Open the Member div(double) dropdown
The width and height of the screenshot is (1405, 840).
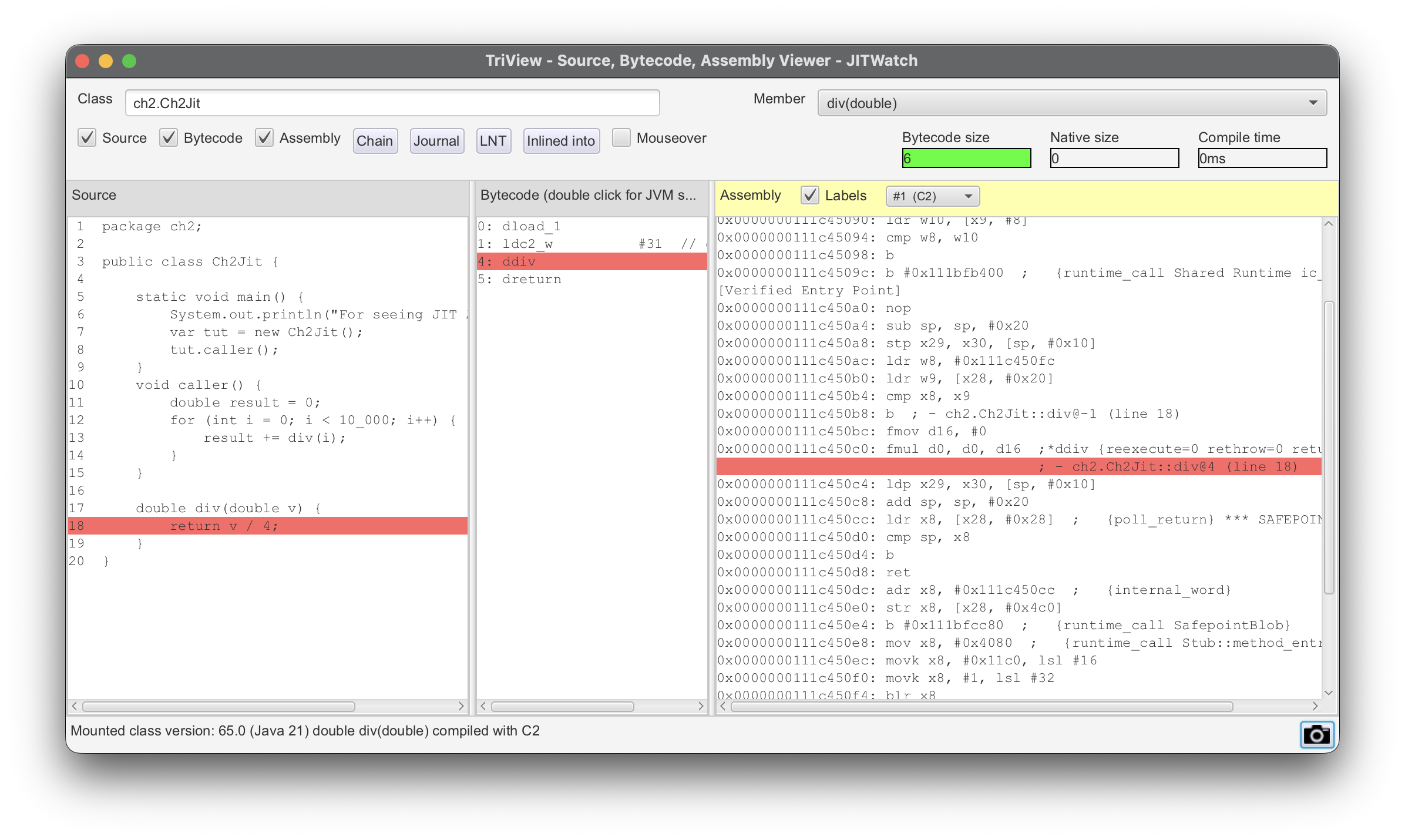tap(1071, 103)
